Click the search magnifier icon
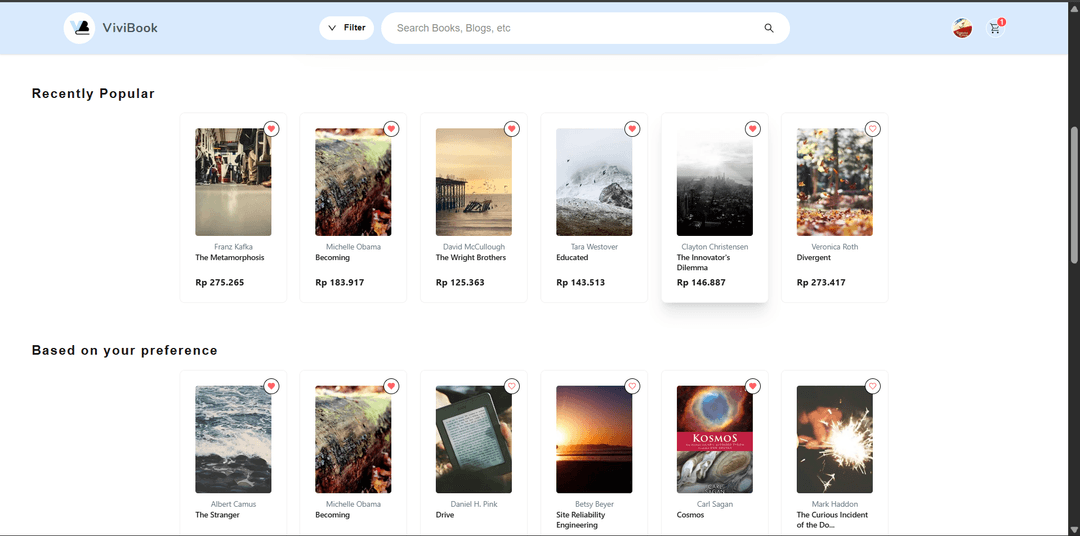Screen dimensions: 1080x536 point(769,28)
